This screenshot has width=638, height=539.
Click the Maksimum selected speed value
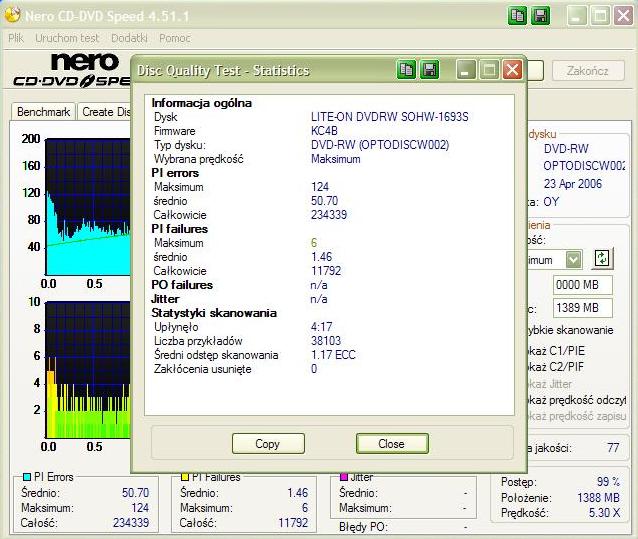335,159
